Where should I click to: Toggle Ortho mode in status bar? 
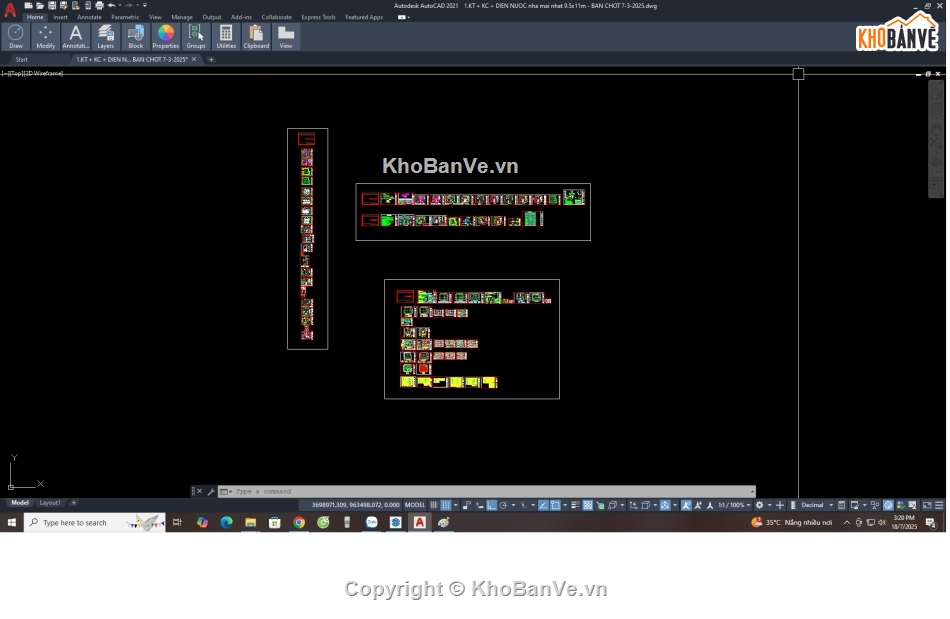(x=491, y=505)
